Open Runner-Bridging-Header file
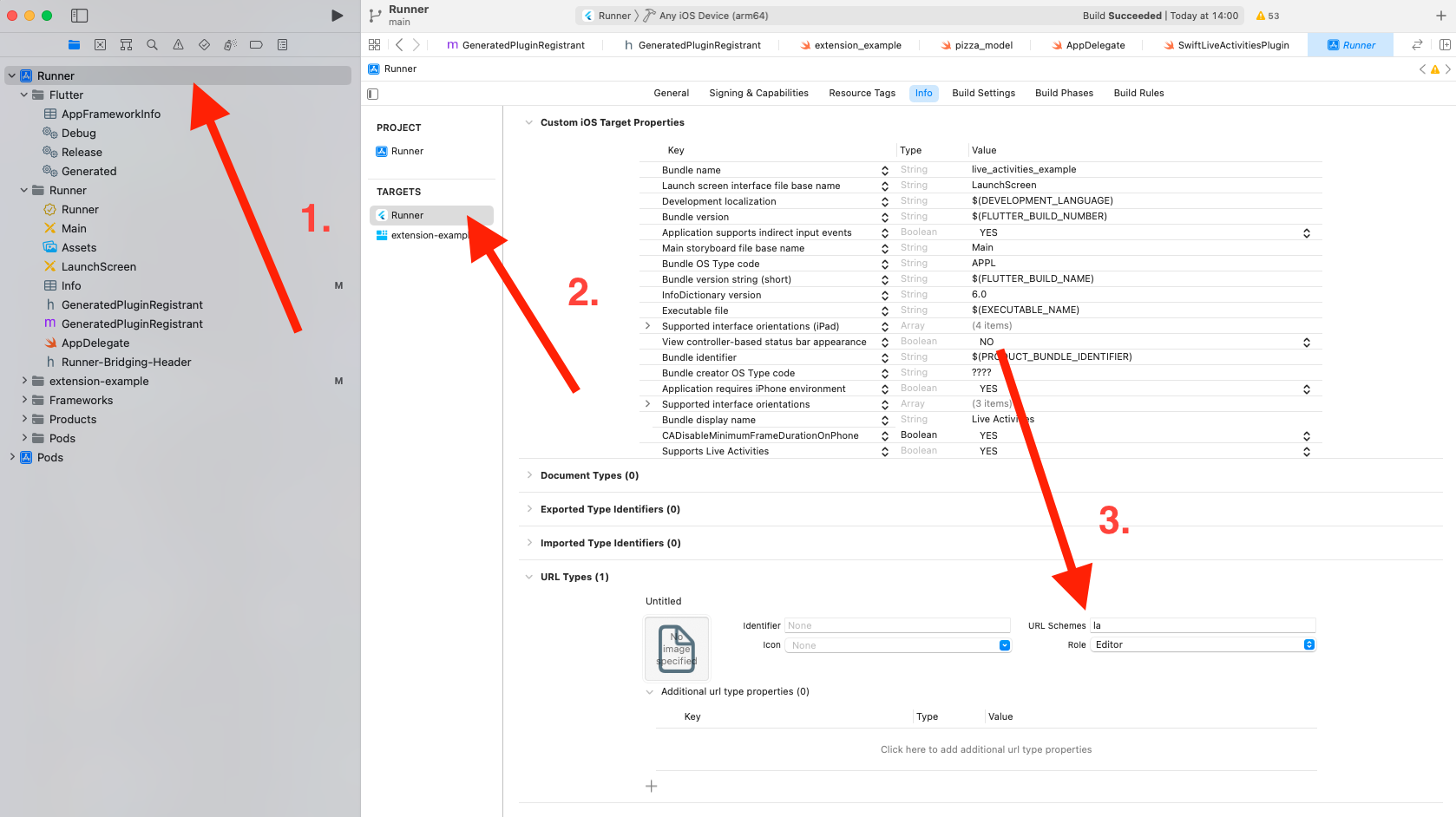This screenshot has height=817, width=1456. coord(126,362)
